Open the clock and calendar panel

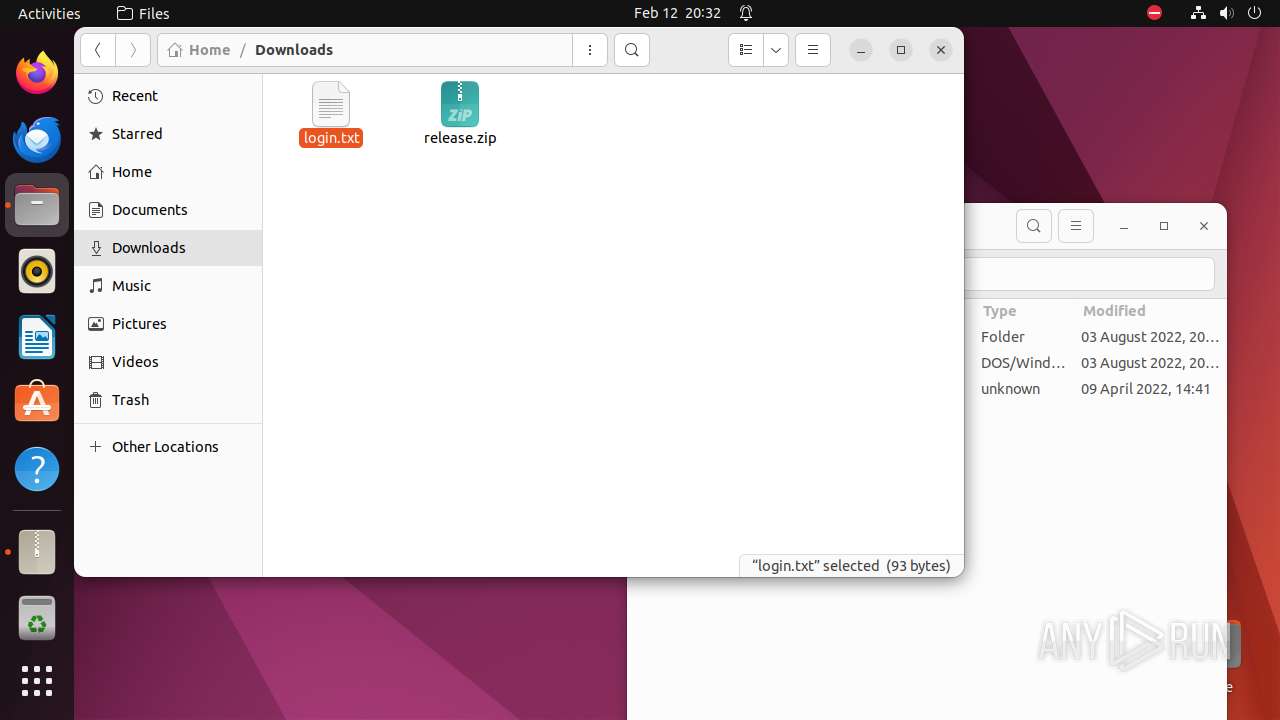point(677,13)
